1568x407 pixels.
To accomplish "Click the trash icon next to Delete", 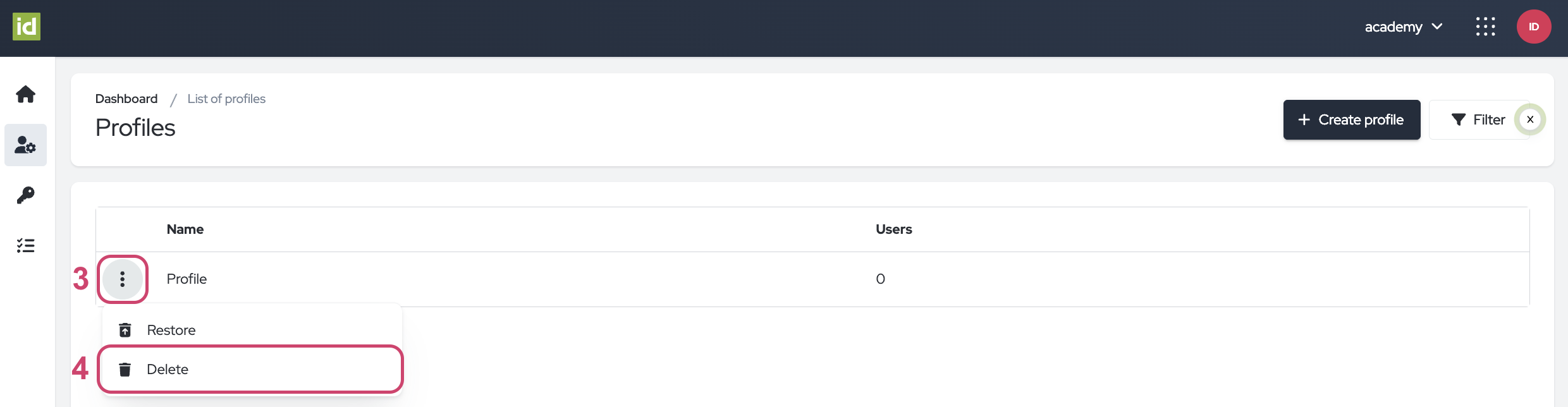I will [x=125, y=370].
